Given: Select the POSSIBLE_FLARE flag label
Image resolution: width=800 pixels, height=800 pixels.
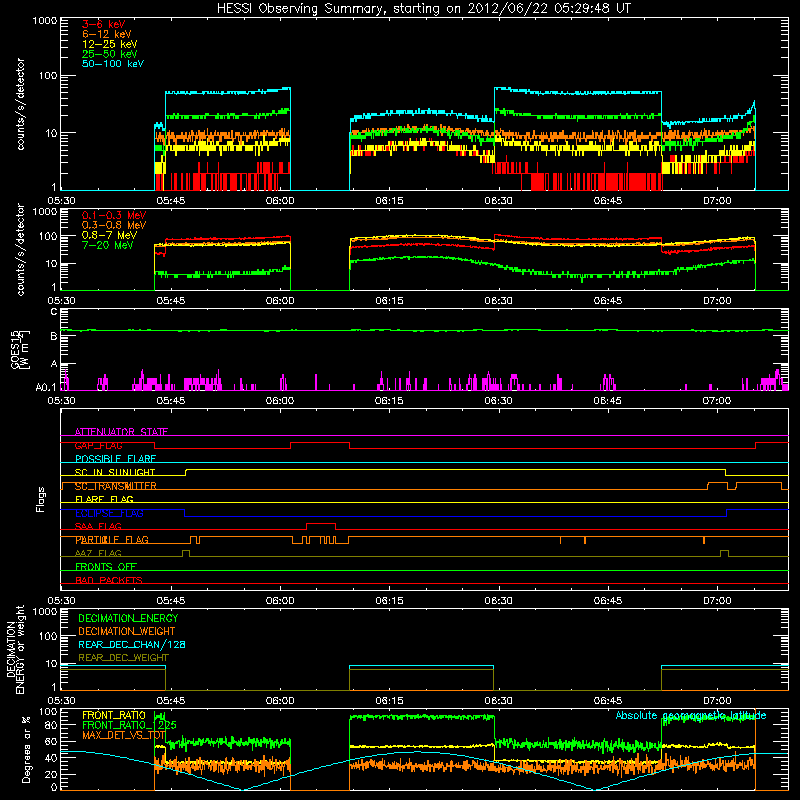Looking at the screenshot, I should click(115, 459).
